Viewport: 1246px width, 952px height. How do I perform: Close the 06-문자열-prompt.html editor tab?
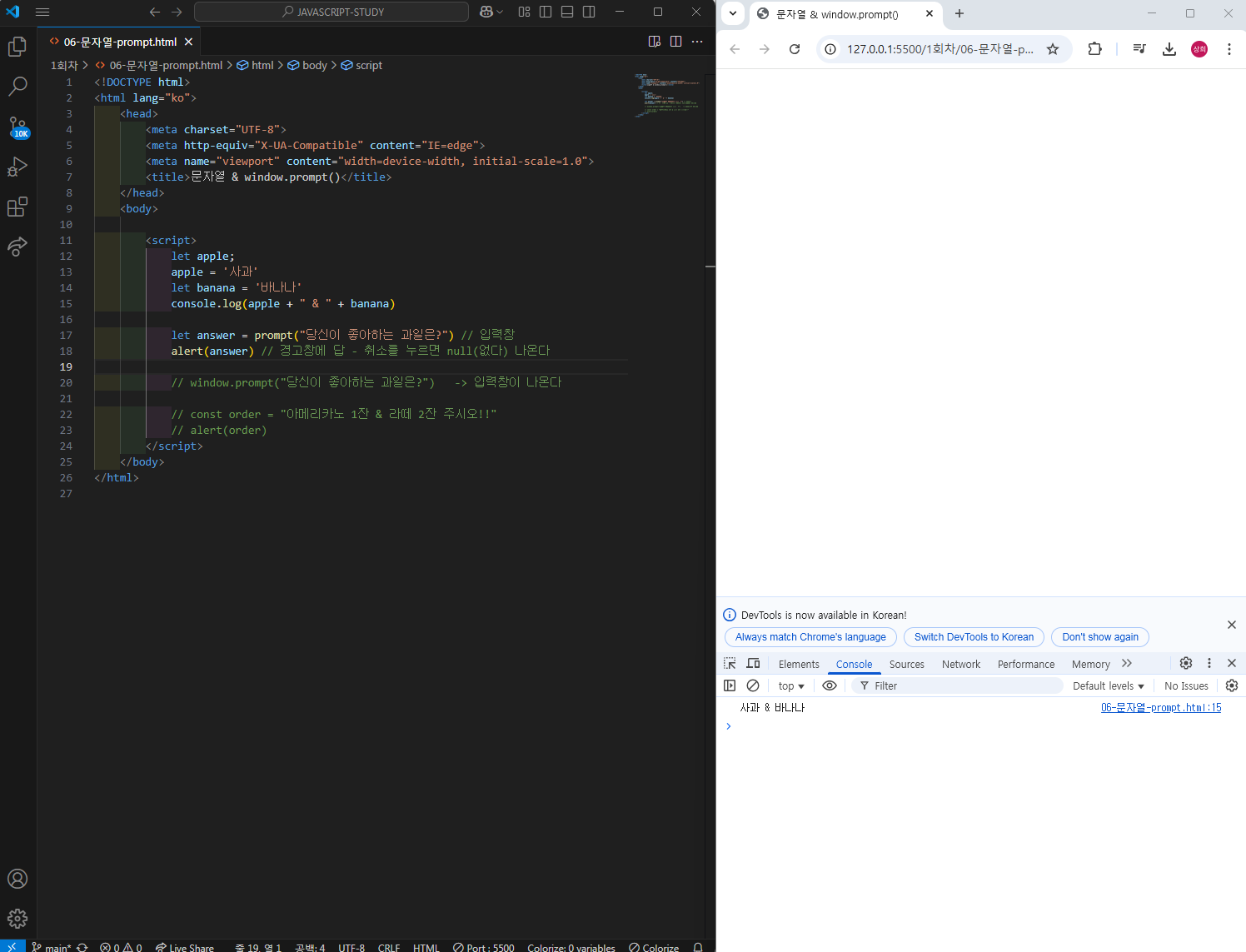tap(188, 42)
